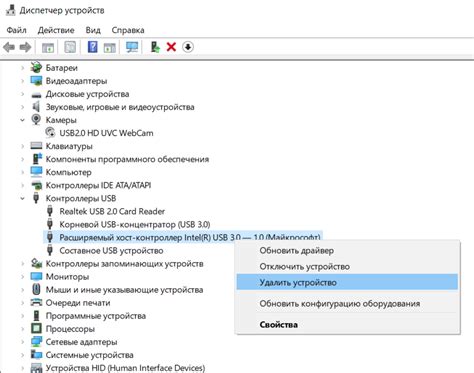Open the Действие menu
474x373 pixels.
(56, 30)
